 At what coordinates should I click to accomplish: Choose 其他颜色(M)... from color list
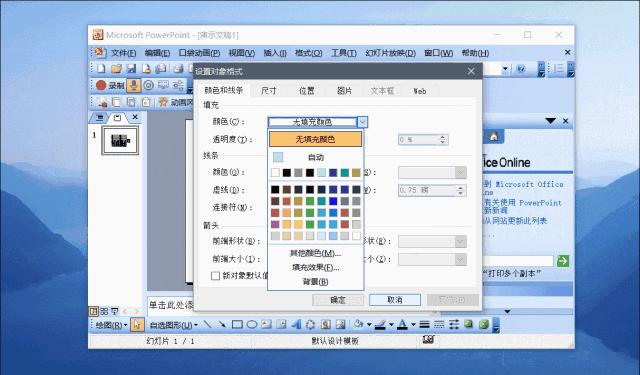(316, 253)
